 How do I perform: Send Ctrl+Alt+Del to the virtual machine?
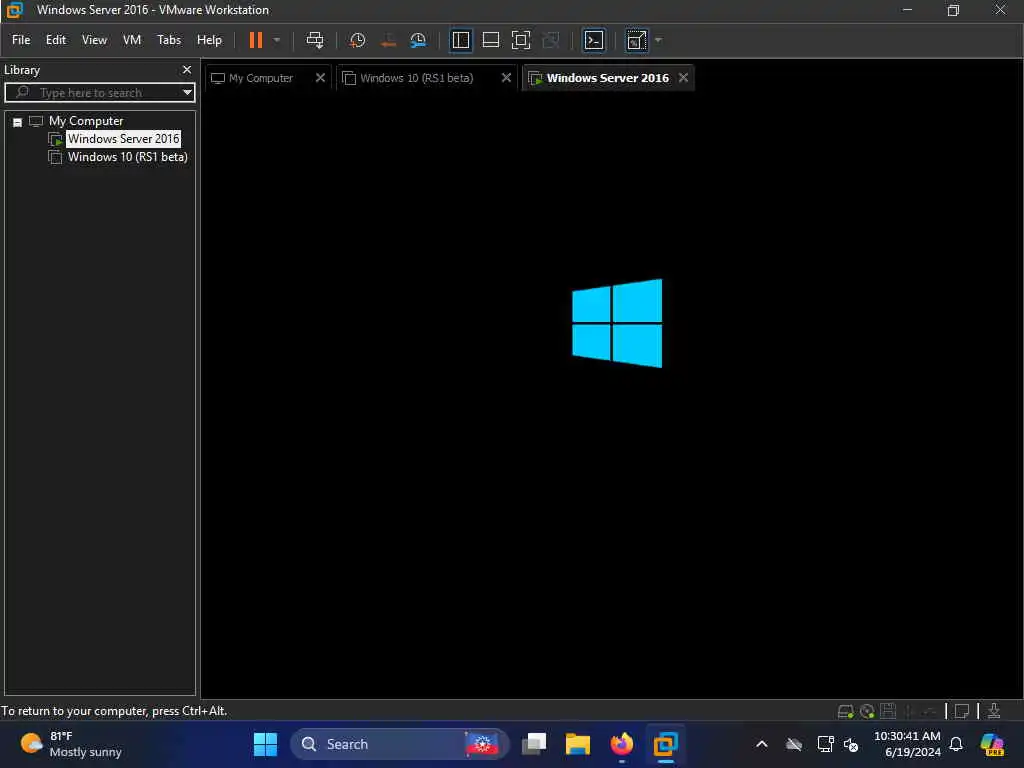pyautogui.click(x=315, y=40)
